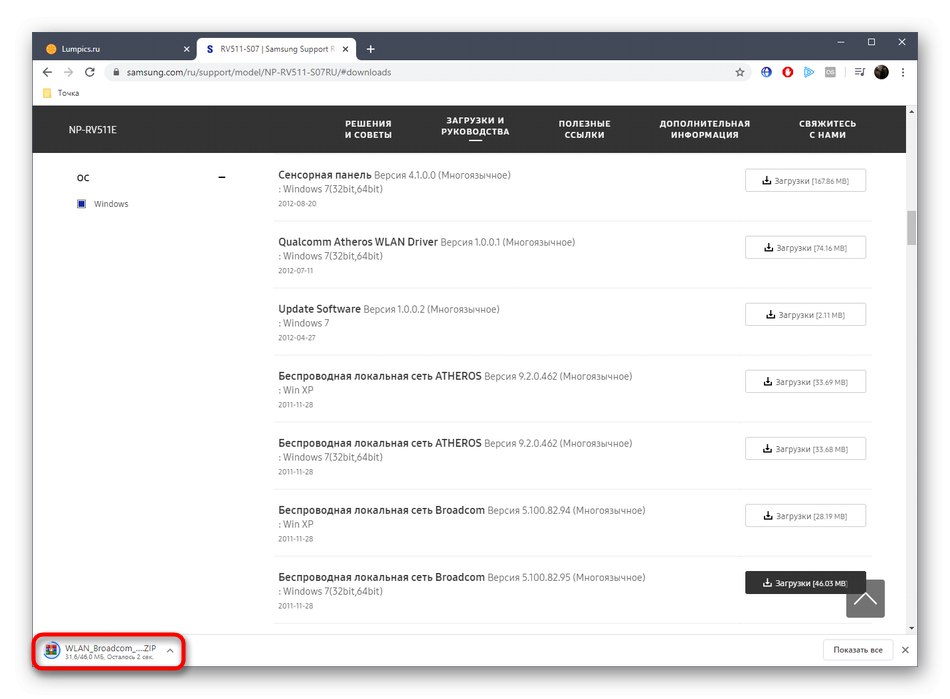Click Показать все downloads button

(x=857, y=650)
